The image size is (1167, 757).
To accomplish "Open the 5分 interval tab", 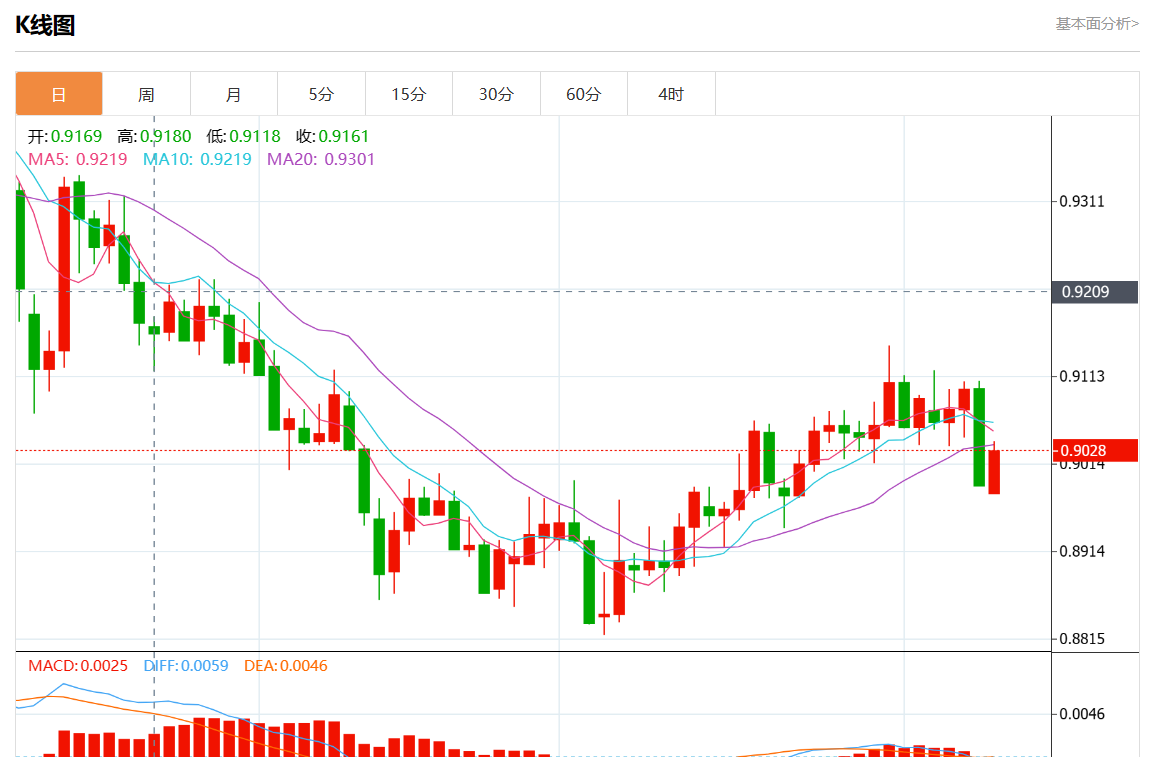I will point(322,94).
